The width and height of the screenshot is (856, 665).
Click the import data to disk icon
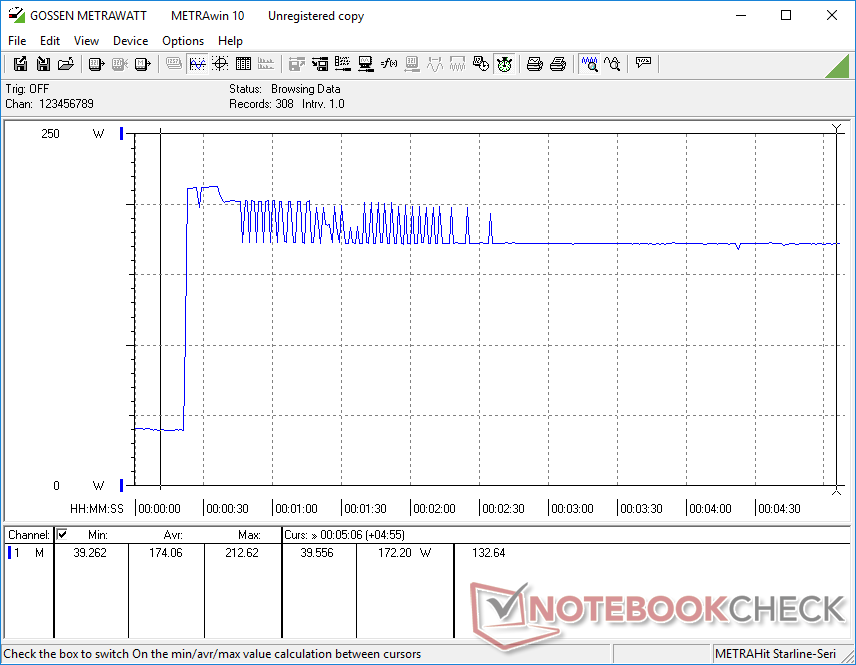pyautogui.click(x=320, y=64)
